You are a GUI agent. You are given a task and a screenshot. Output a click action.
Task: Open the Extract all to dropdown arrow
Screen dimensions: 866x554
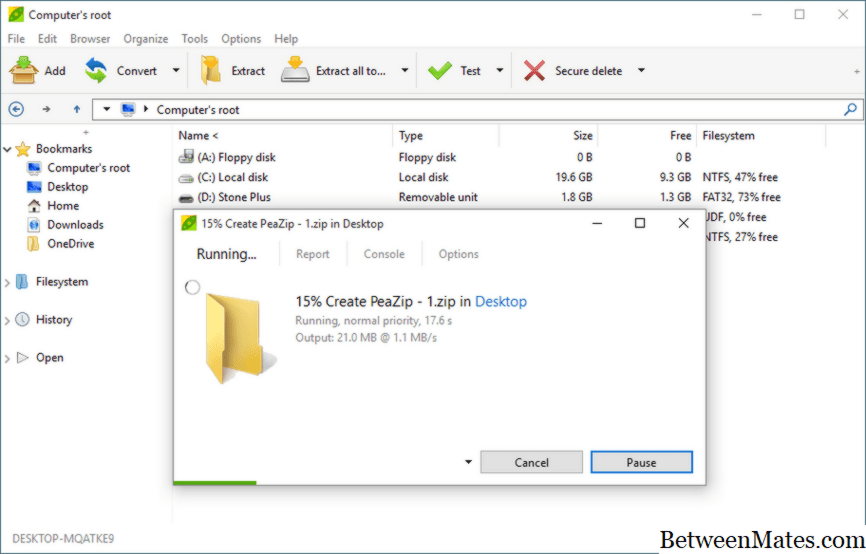(405, 70)
